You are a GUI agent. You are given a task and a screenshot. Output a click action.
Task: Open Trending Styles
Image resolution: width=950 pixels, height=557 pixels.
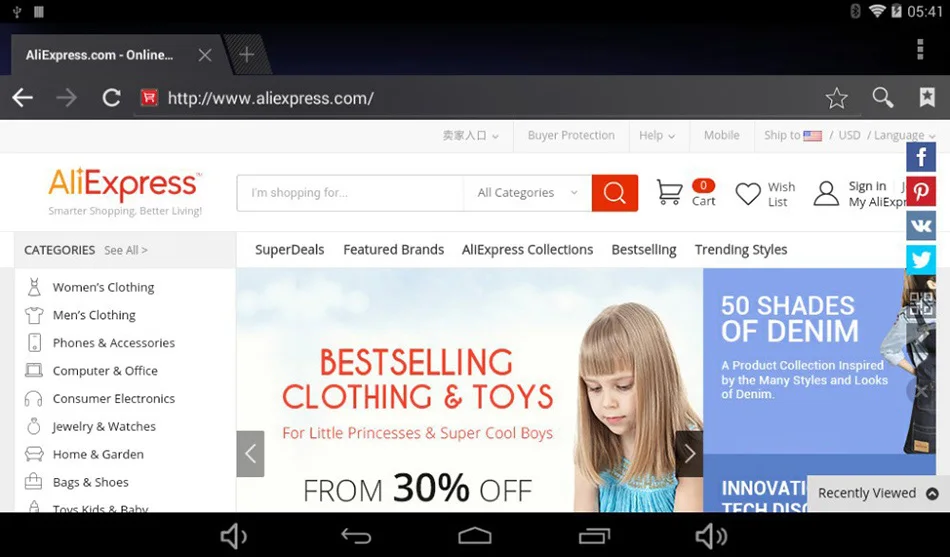click(741, 250)
